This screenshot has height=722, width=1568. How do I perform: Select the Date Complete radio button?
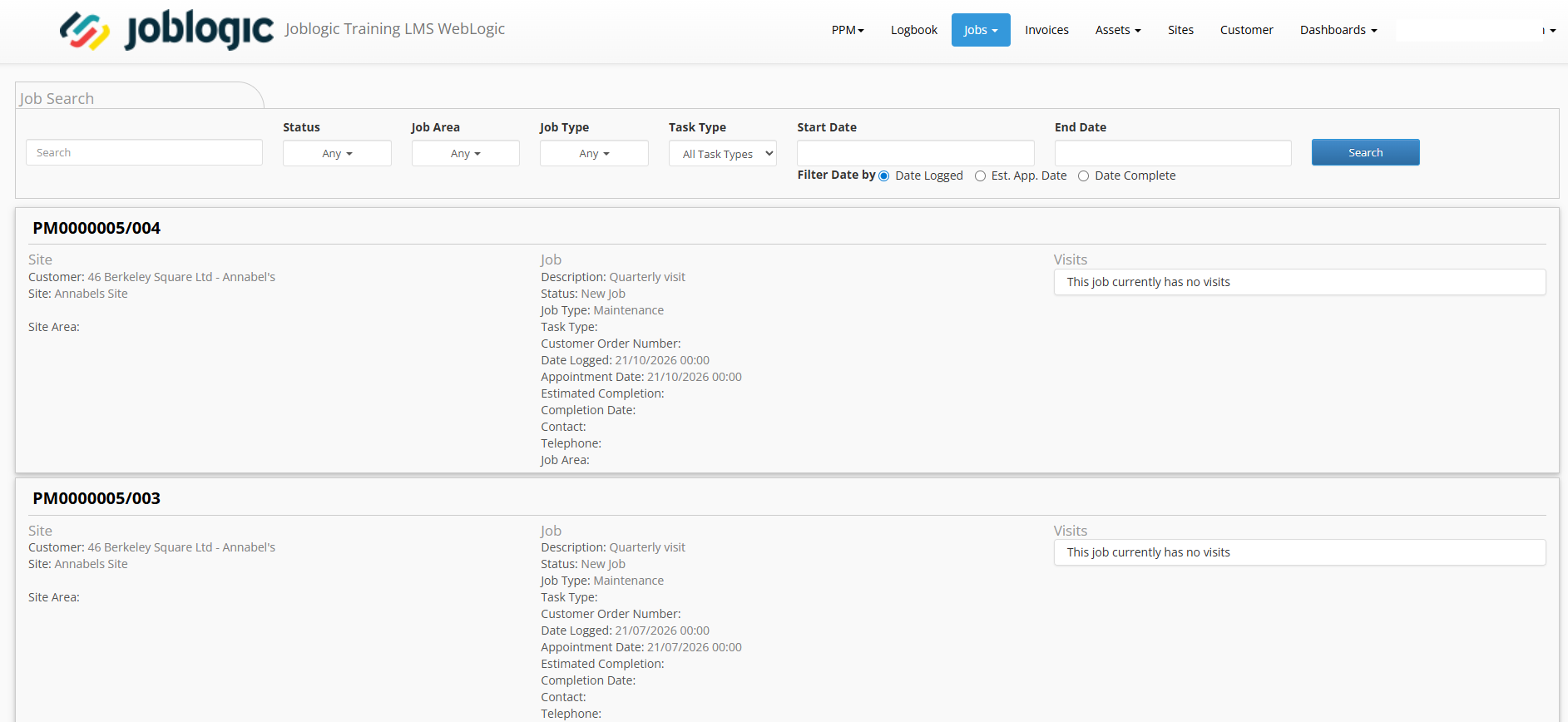[1084, 176]
